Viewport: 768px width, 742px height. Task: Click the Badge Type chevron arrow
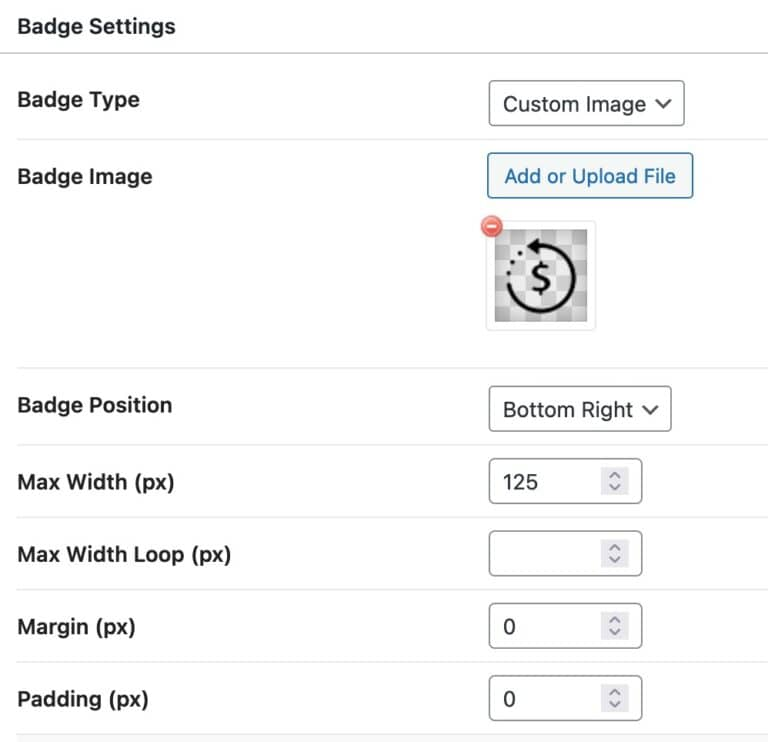[663, 104]
